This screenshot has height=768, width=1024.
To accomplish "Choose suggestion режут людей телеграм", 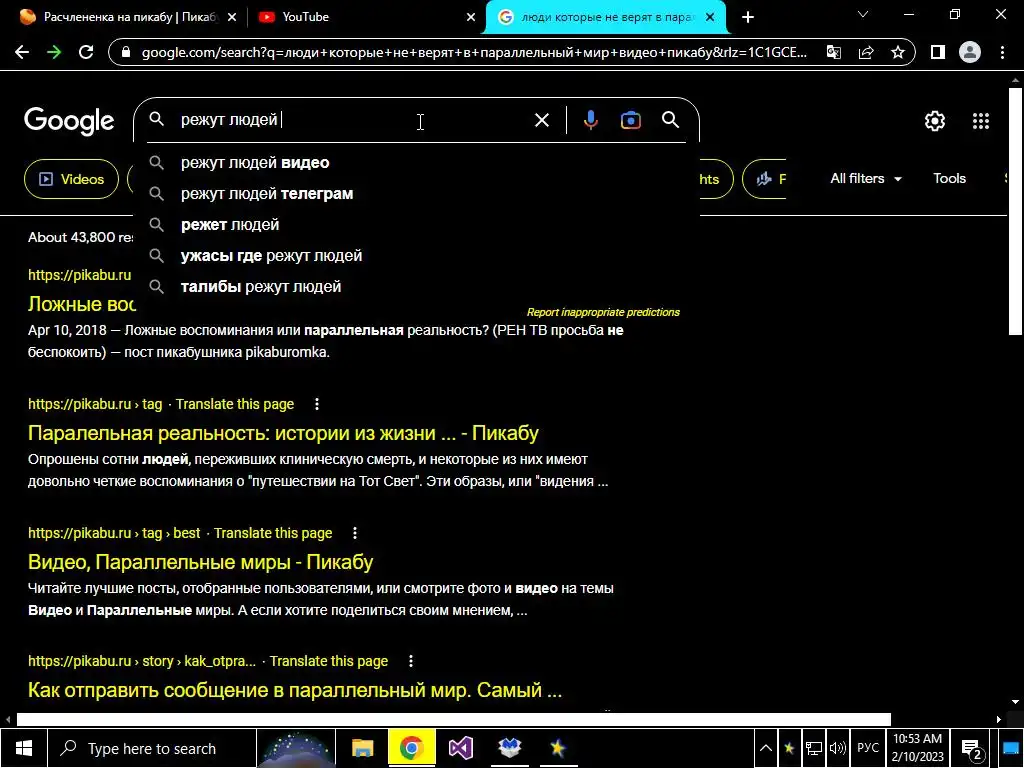I will coord(417,193).
